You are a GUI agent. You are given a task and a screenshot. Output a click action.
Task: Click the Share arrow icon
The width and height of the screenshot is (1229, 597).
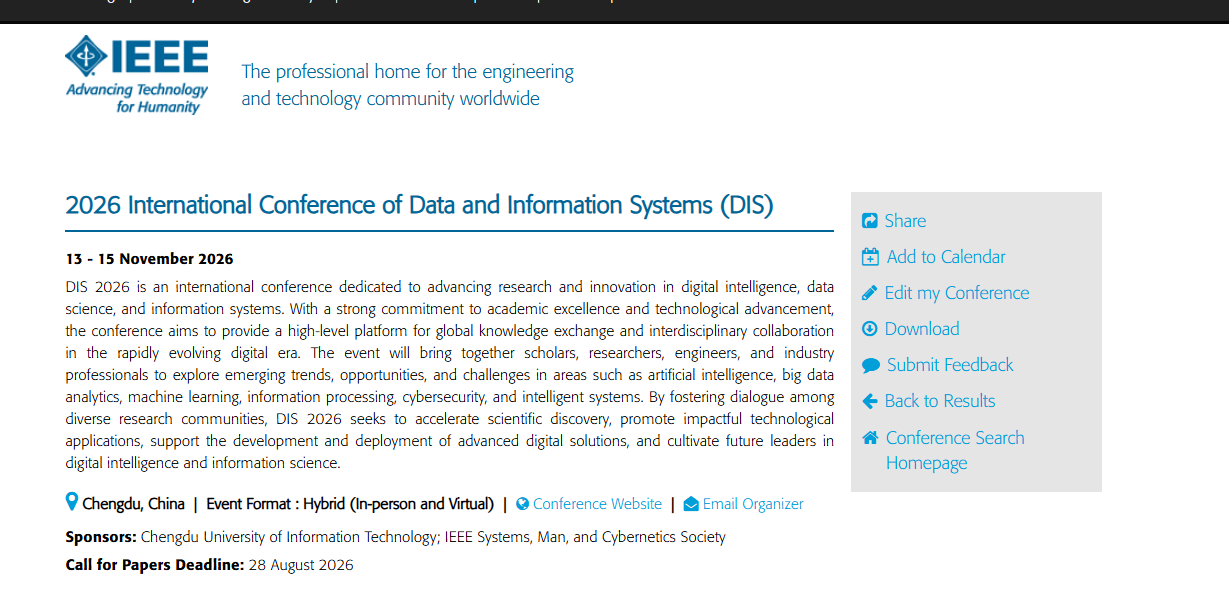(x=870, y=221)
